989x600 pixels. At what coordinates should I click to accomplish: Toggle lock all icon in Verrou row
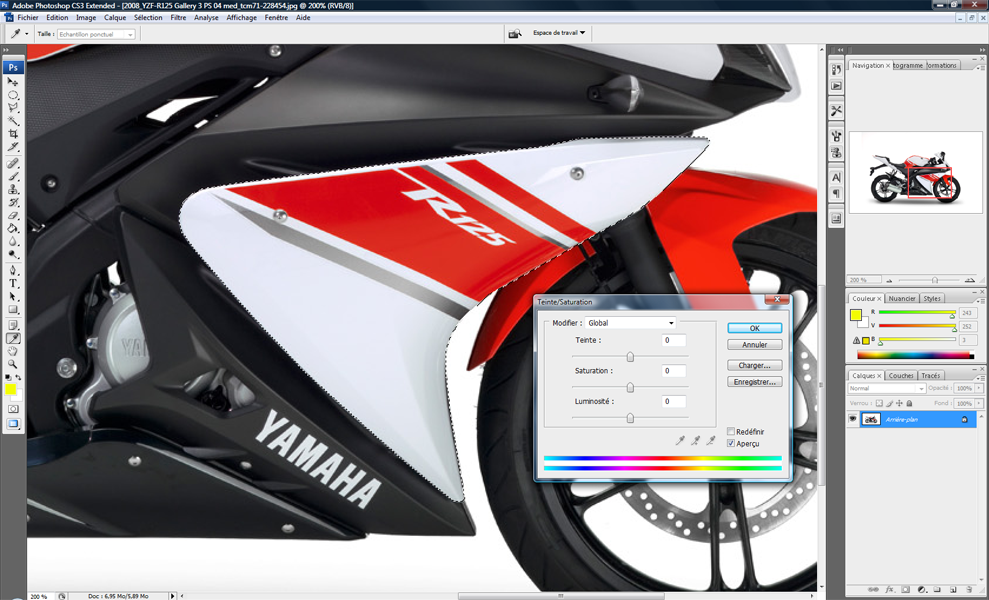click(x=909, y=403)
